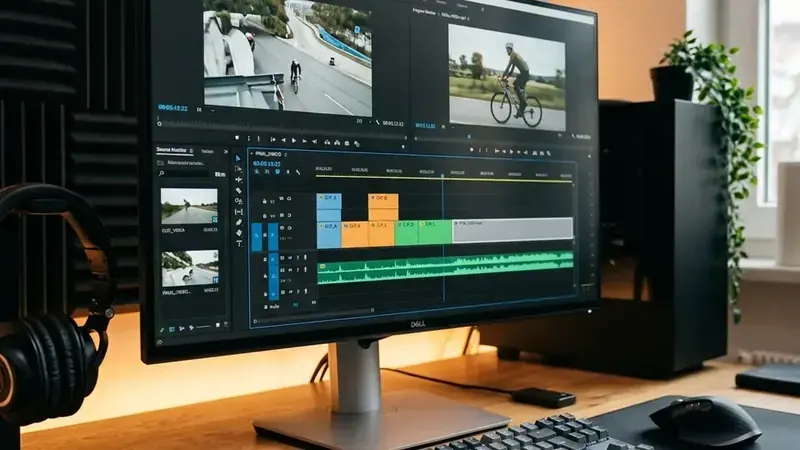Click the Source Monitor blue timecode
The image size is (800, 450).
(x=172, y=108)
